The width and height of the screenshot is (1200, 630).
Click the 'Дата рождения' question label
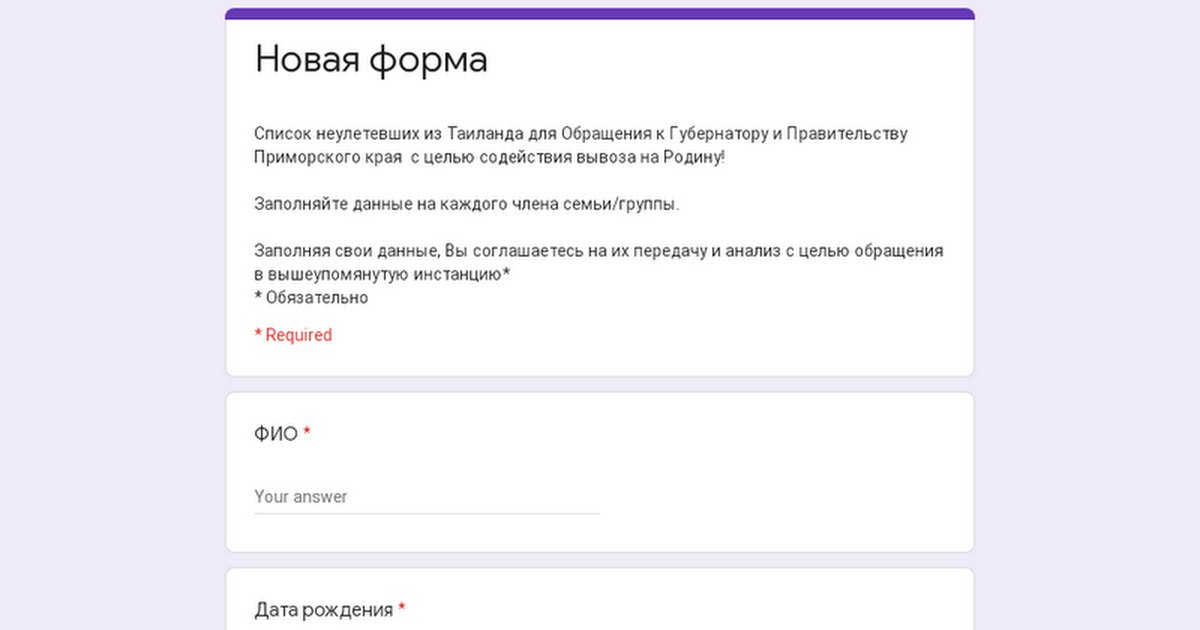click(323, 609)
